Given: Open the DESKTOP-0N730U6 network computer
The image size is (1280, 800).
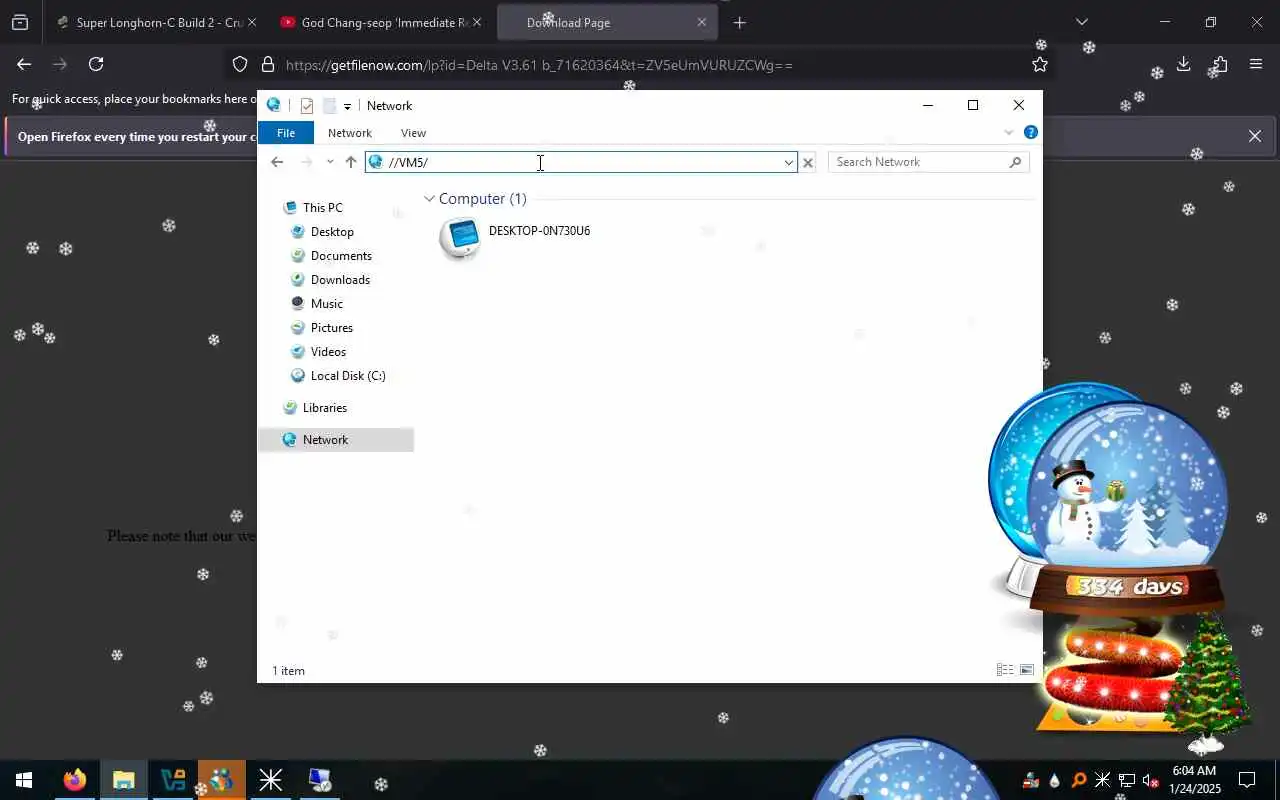Looking at the screenshot, I should (515, 238).
